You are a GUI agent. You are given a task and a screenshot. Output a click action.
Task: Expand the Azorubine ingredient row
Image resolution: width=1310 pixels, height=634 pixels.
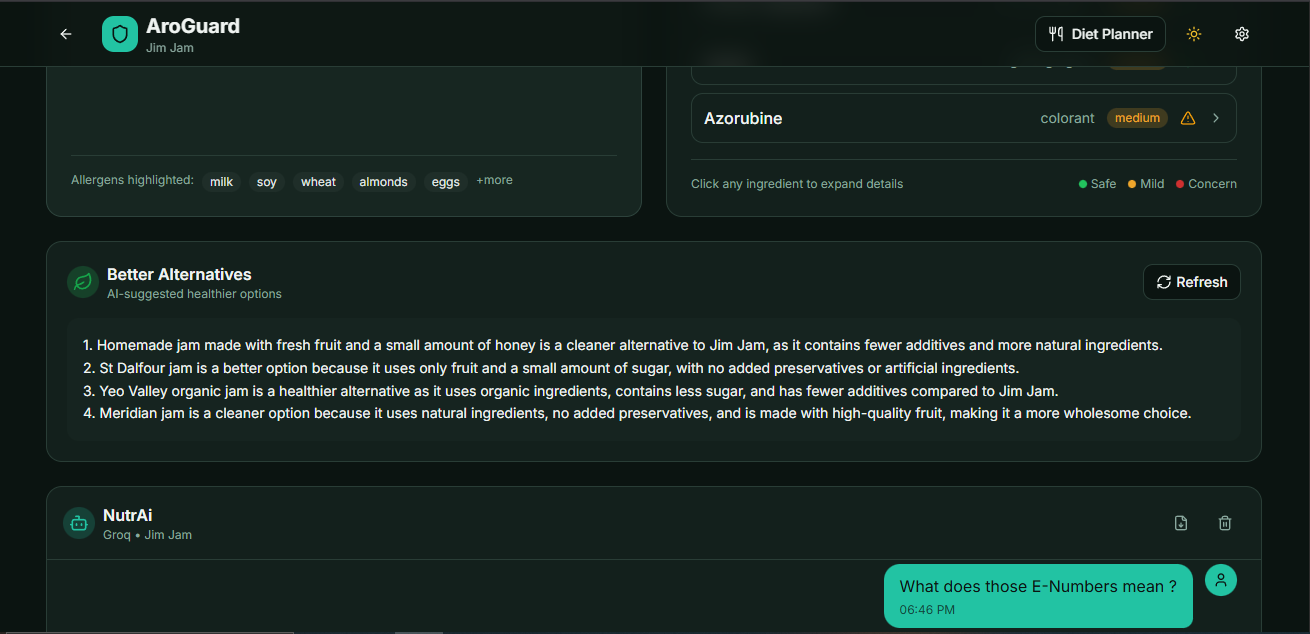[x=900, y=117]
